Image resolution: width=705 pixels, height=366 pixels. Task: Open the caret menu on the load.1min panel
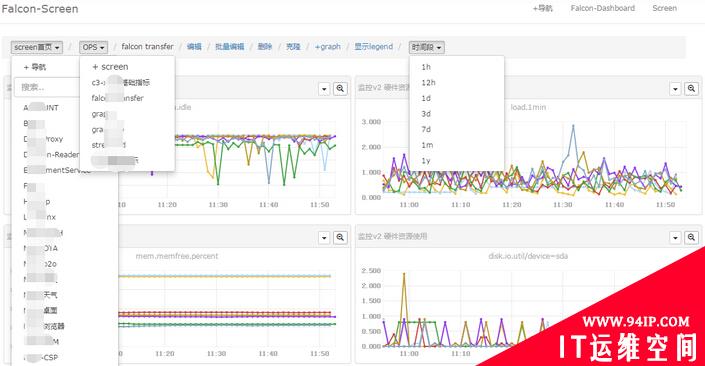(x=675, y=89)
